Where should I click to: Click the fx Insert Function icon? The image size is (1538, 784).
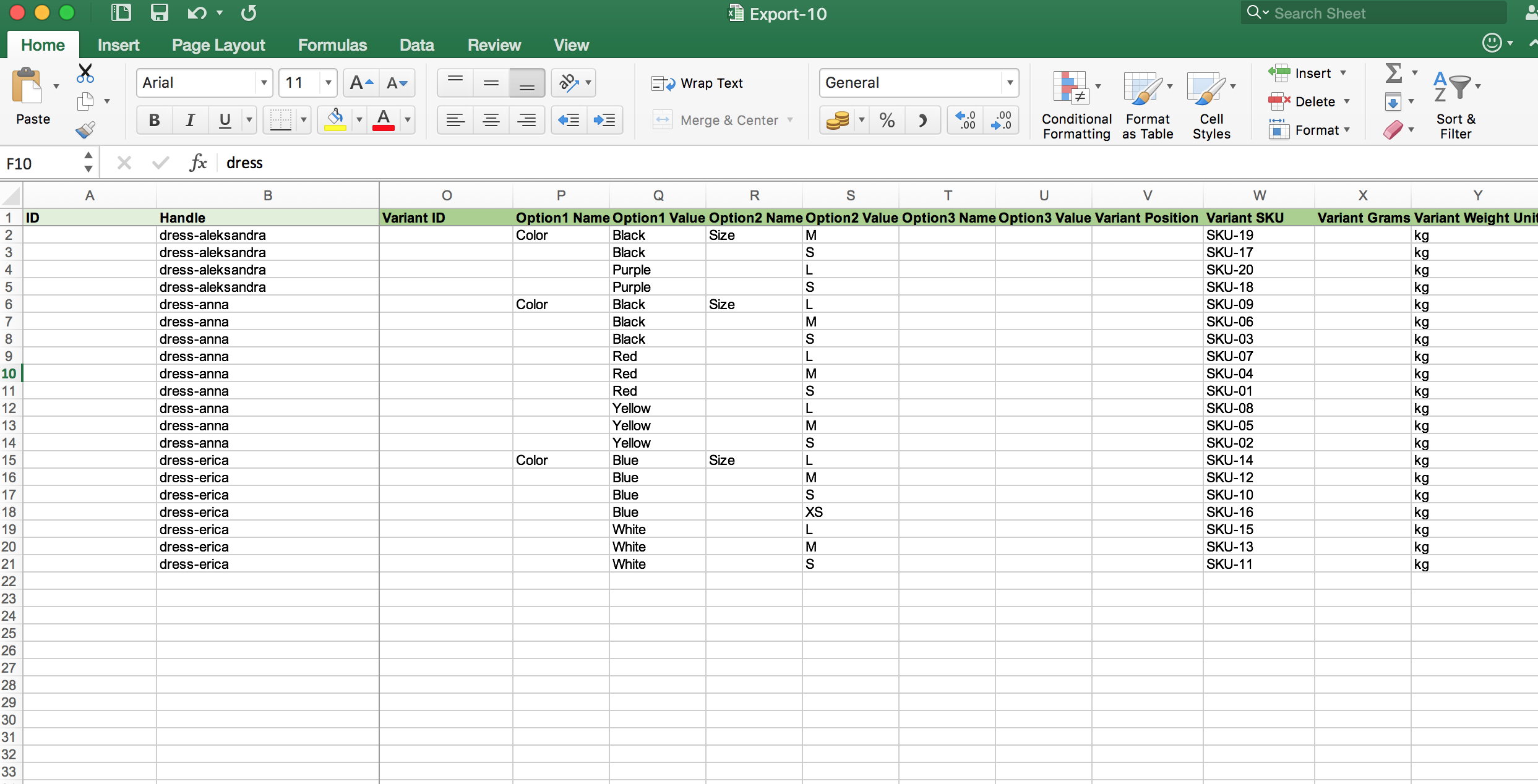198,163
